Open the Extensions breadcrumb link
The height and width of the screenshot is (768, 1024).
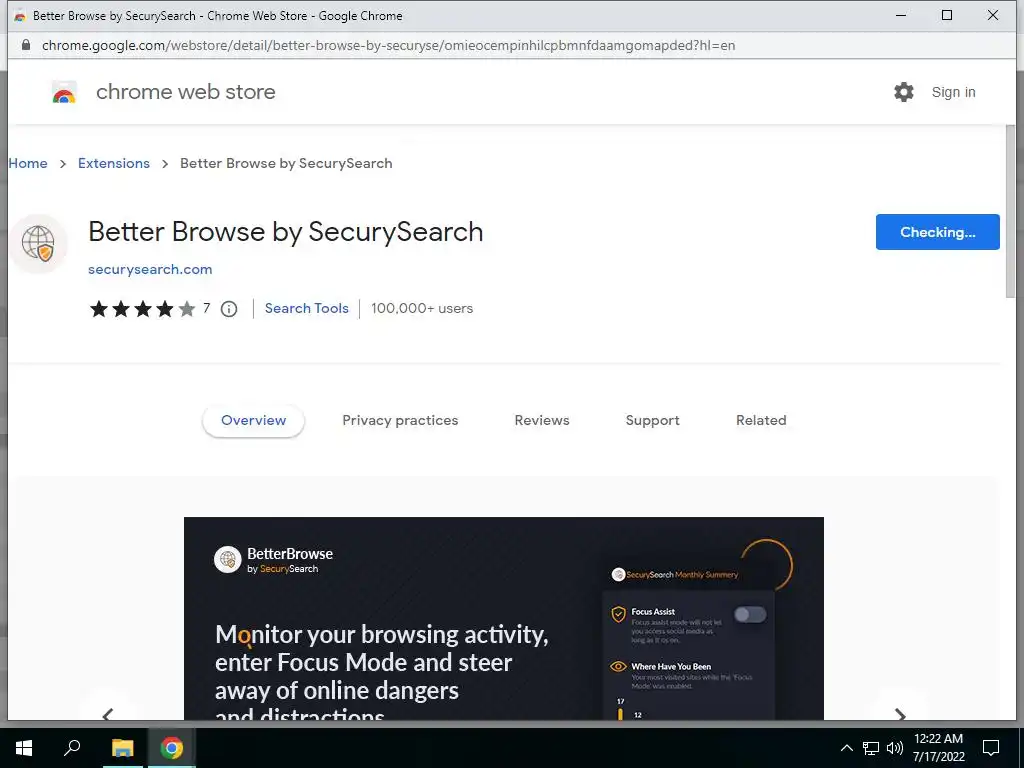(114, 163)
